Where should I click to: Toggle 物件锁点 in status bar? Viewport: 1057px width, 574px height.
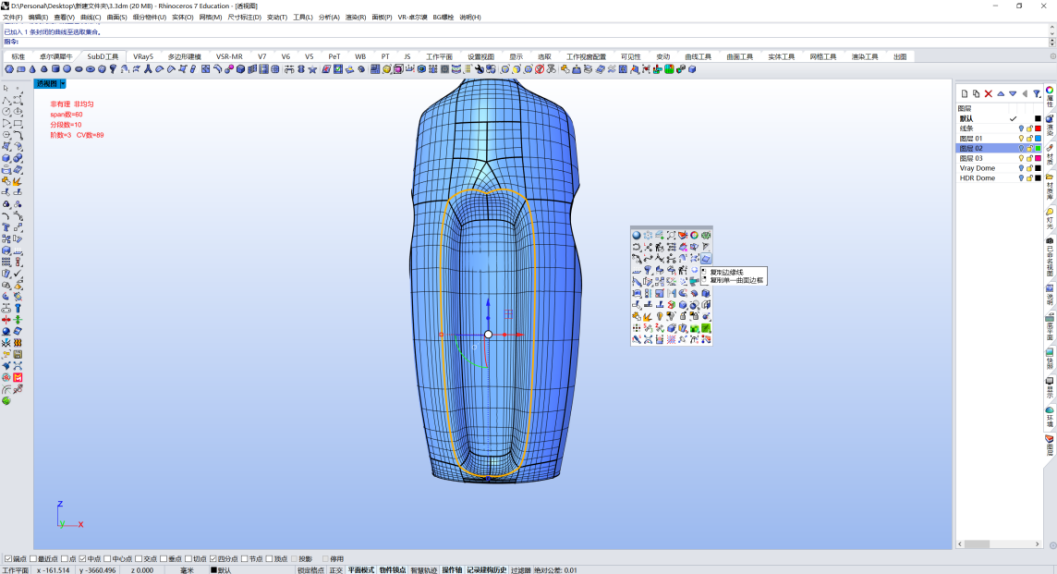(x=392, y=570)
